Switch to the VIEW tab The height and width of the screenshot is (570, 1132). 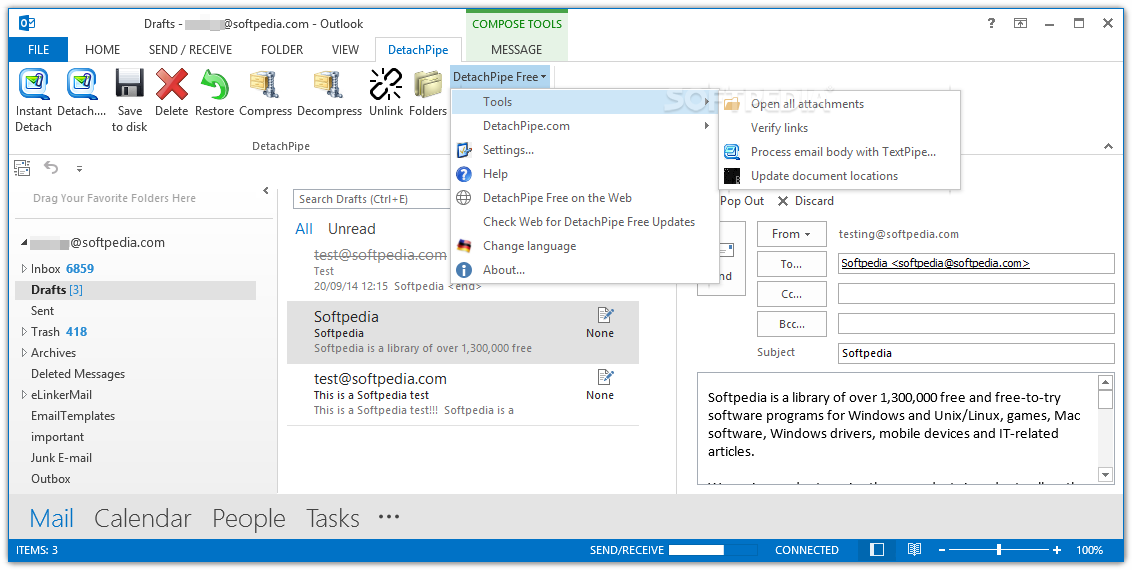pos(345,50)
